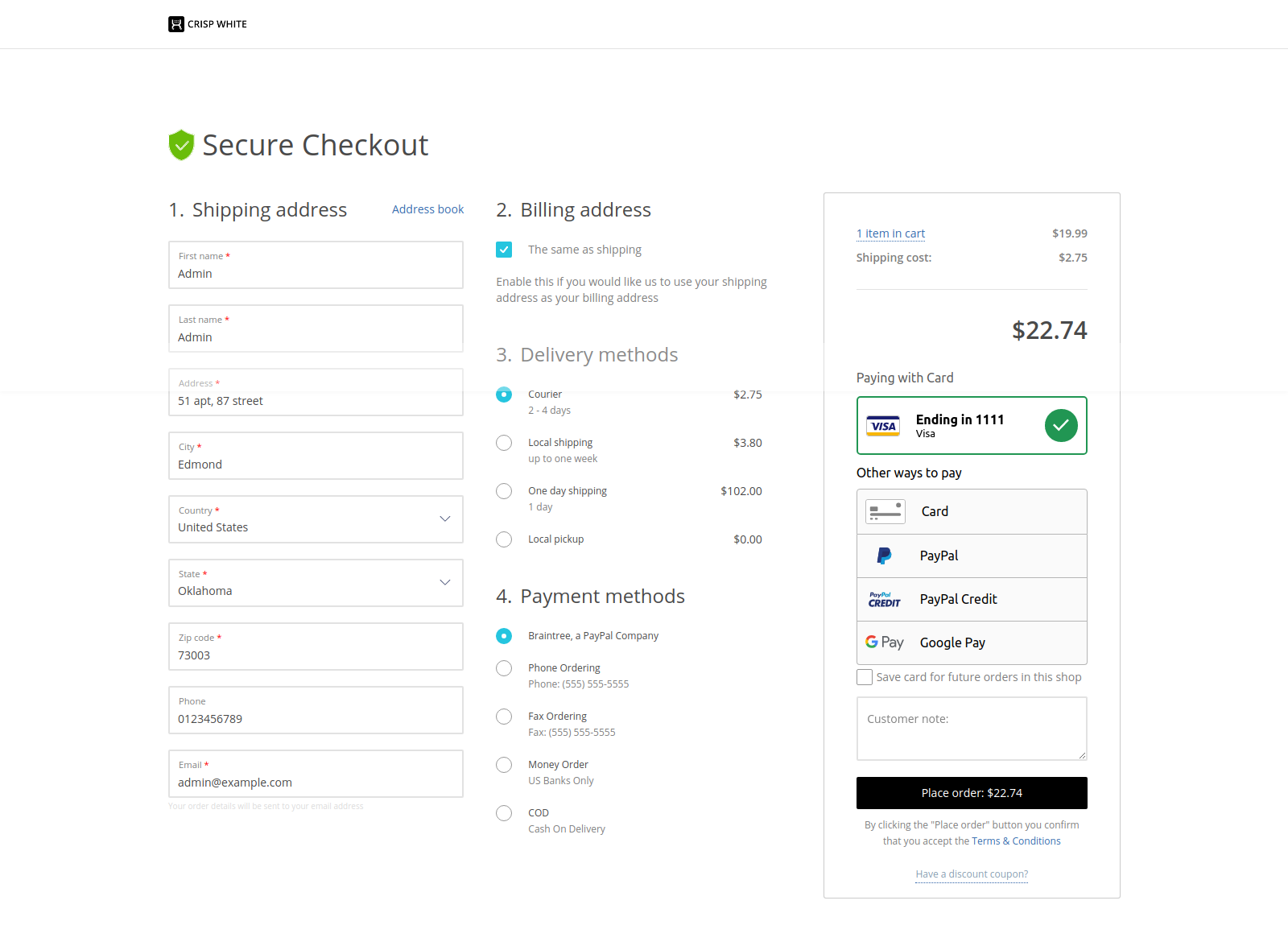This screenshot has height=946, width=1288.
Task: Click the Visa icon on the saved card
Action: click(883, 426)
